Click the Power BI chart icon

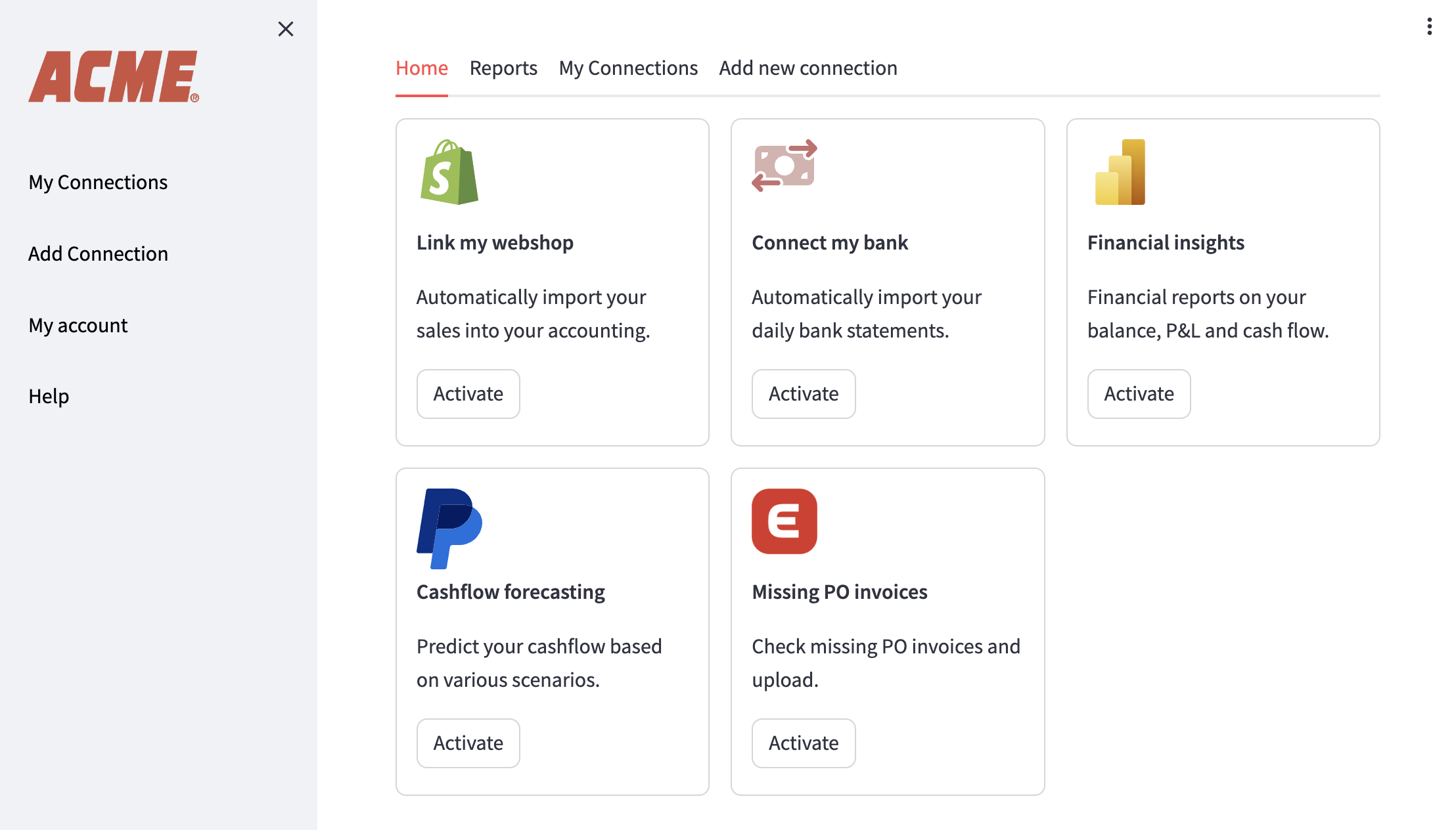[x=1120, y=172]
